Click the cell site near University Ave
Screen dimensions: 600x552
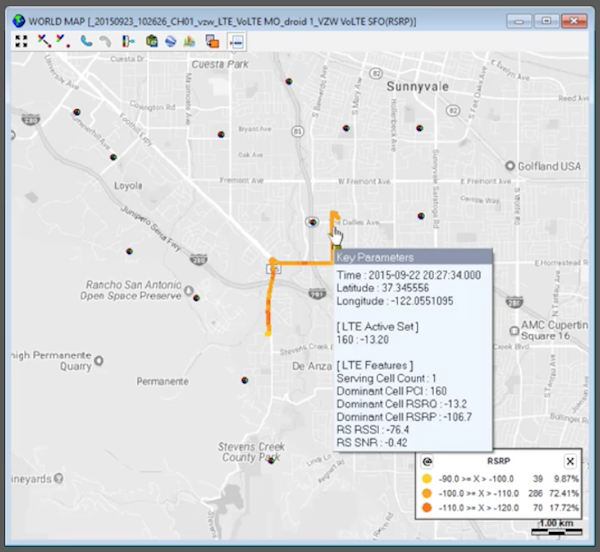point(77,112)
